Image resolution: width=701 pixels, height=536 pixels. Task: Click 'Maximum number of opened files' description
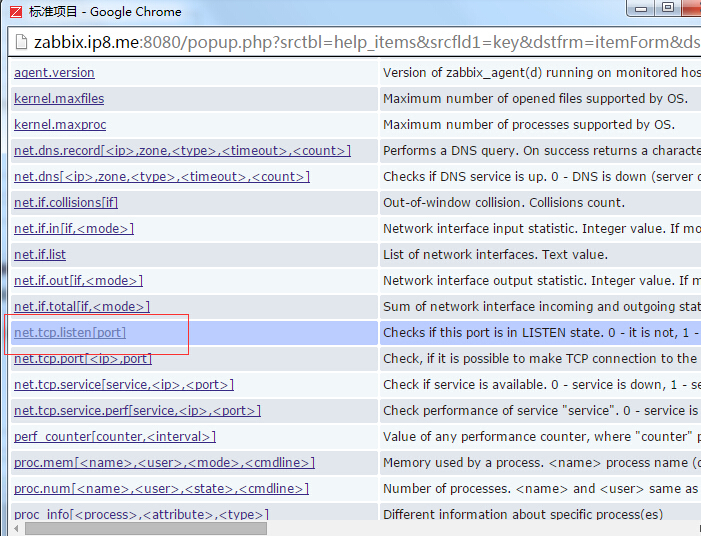pyautogui.click(x=535, y=98)
